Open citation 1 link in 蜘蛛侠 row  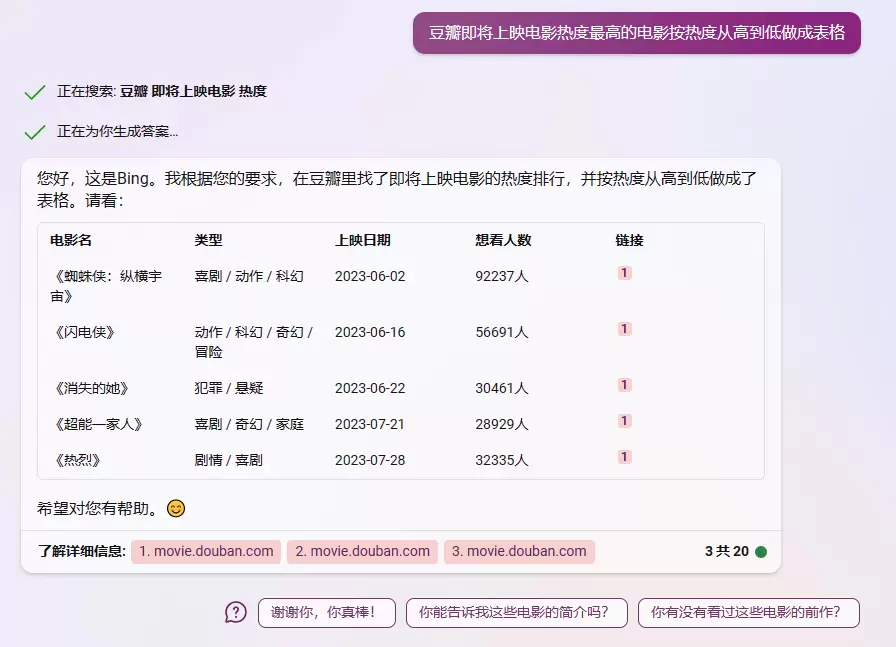[x=625, y=273]
